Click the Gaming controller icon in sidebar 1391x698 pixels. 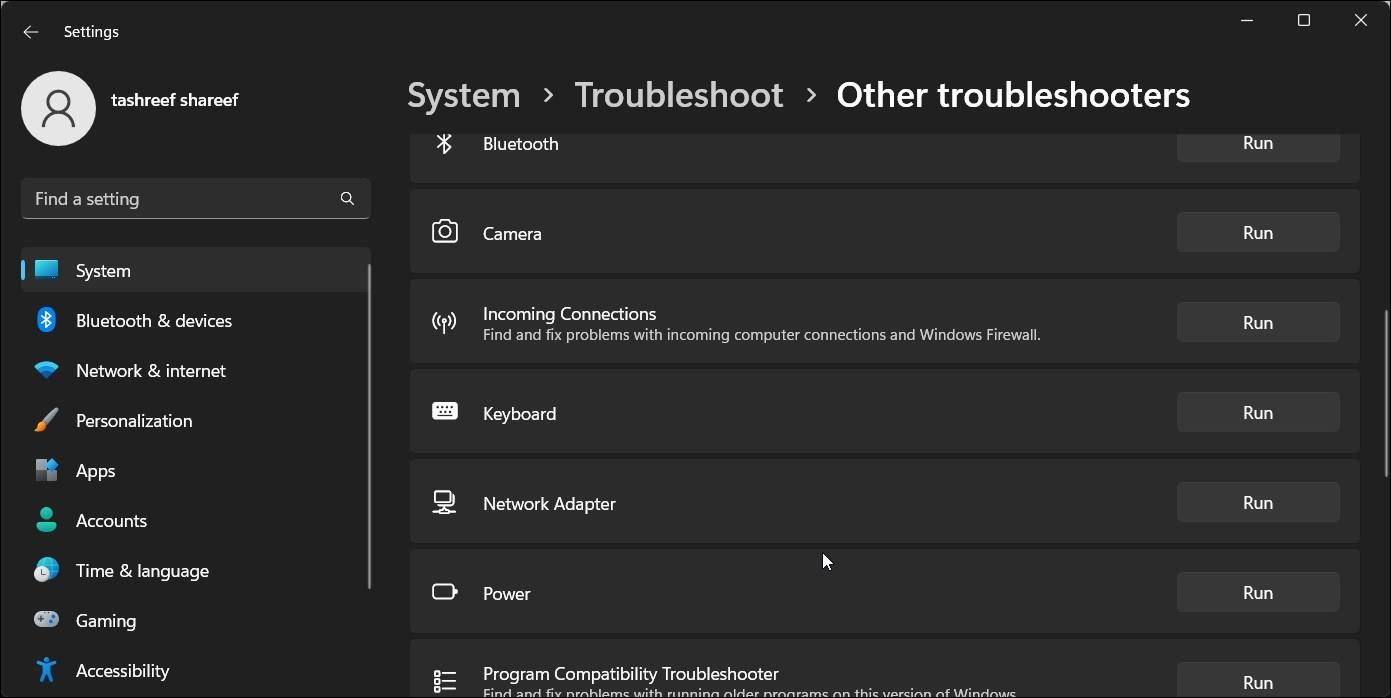pos(46,620)
